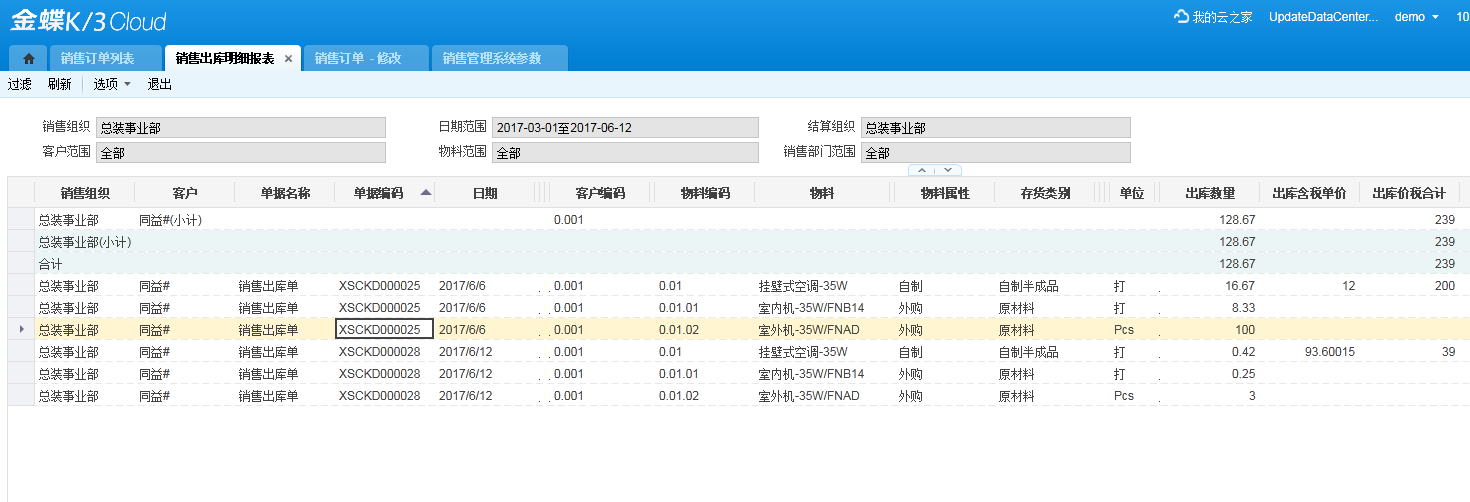Select the selected XSCKD000025 cell in highlighted row

384,329
